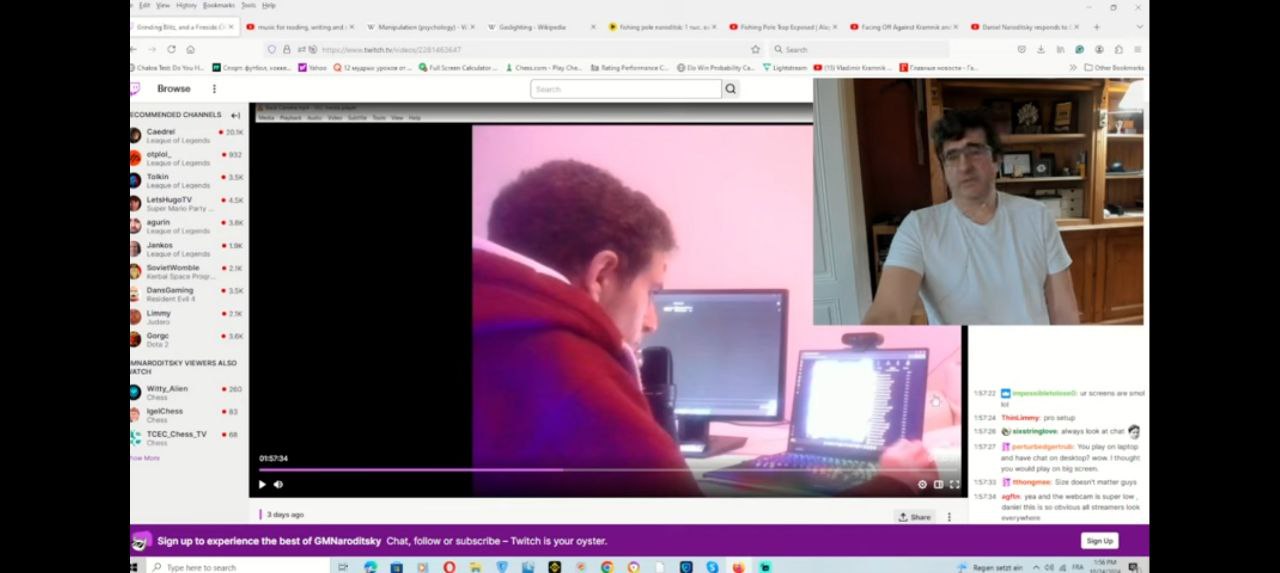Image resolution: width=1280 pixels, height=573 pixels.
Task: Open the three-dot menu beside Browse
Action: (214, 89)
